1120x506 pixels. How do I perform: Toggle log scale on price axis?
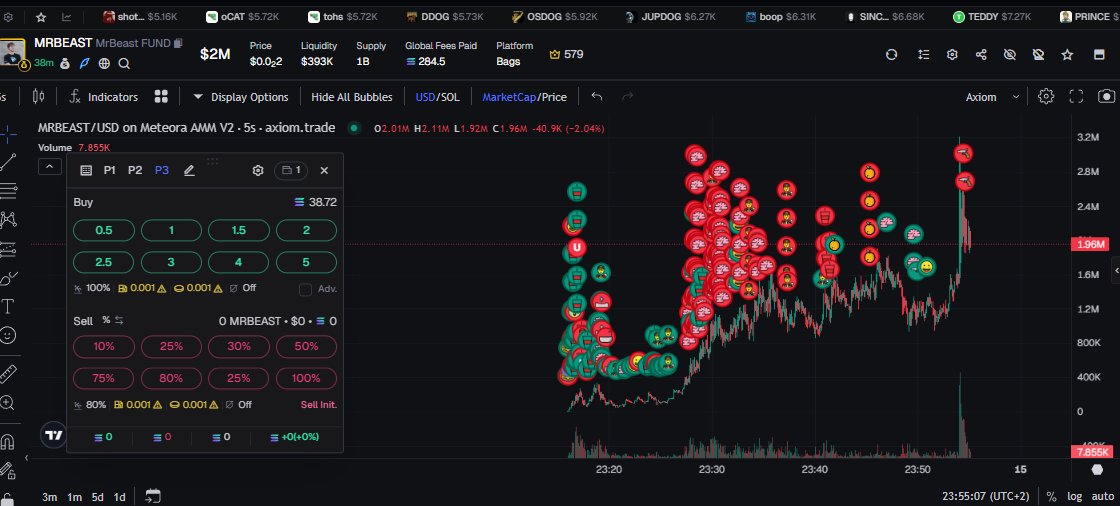click(1074, 497)
